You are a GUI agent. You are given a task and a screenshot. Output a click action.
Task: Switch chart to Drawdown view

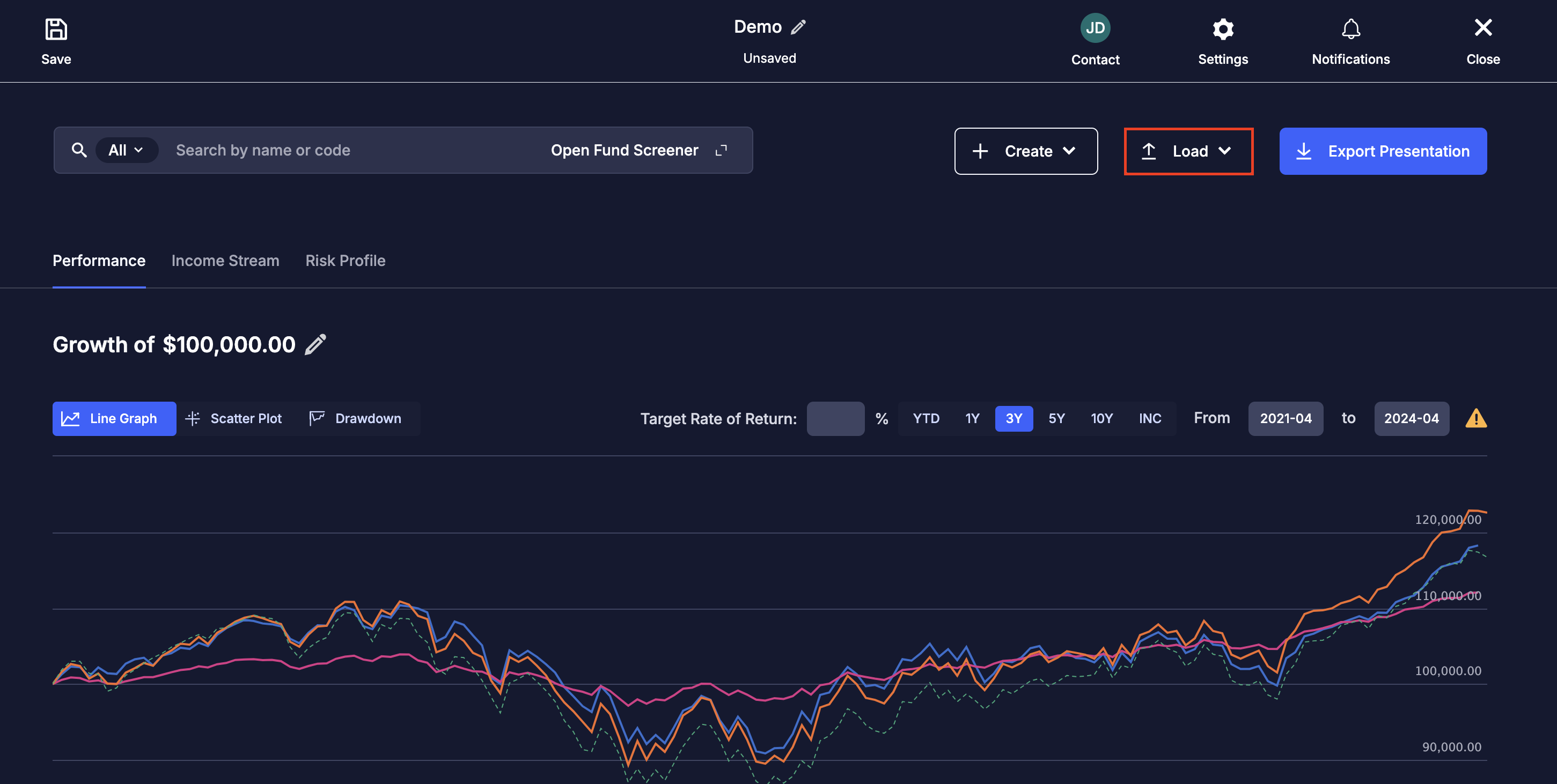pyautogui.click(x=355, y=418)
